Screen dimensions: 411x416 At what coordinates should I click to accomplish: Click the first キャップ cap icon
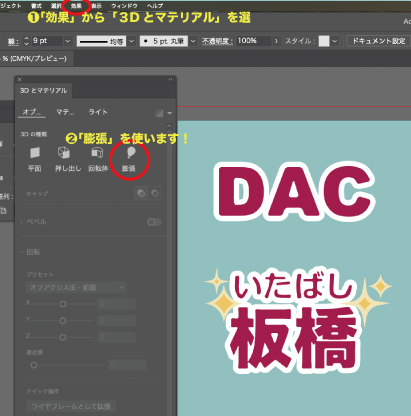[x=141, y=193]
